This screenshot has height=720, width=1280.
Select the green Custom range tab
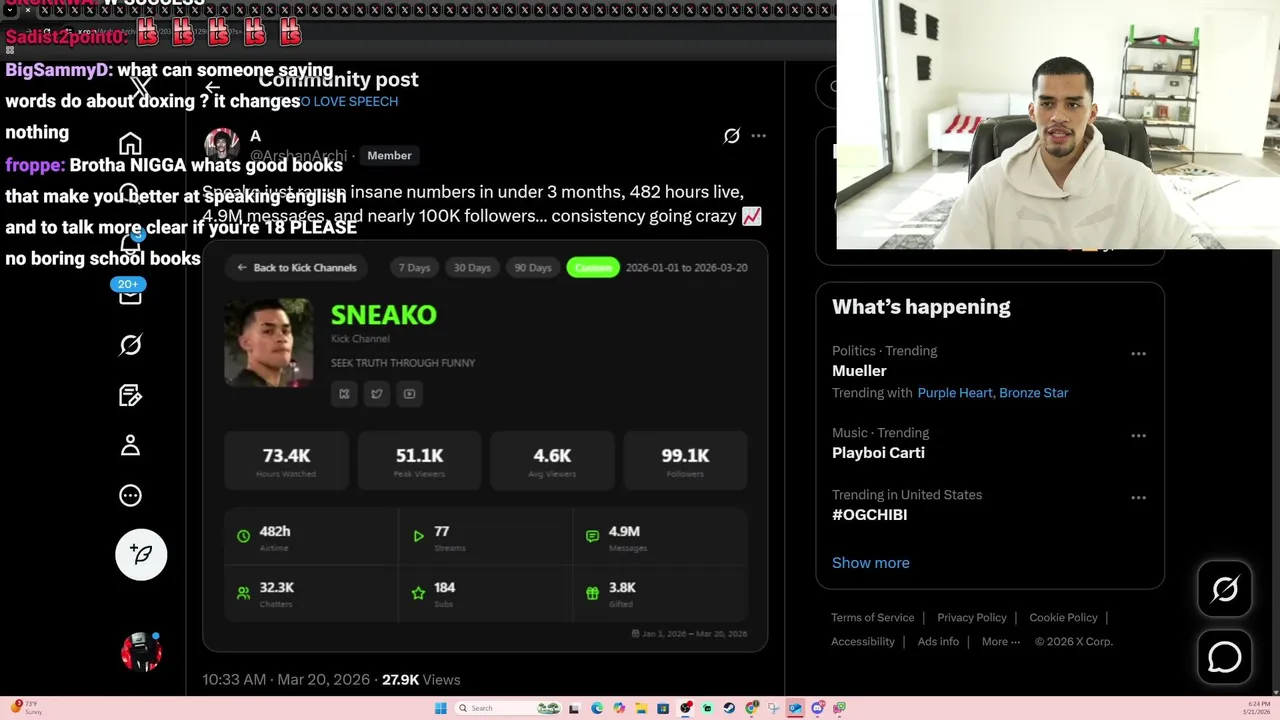coord(593,268)
